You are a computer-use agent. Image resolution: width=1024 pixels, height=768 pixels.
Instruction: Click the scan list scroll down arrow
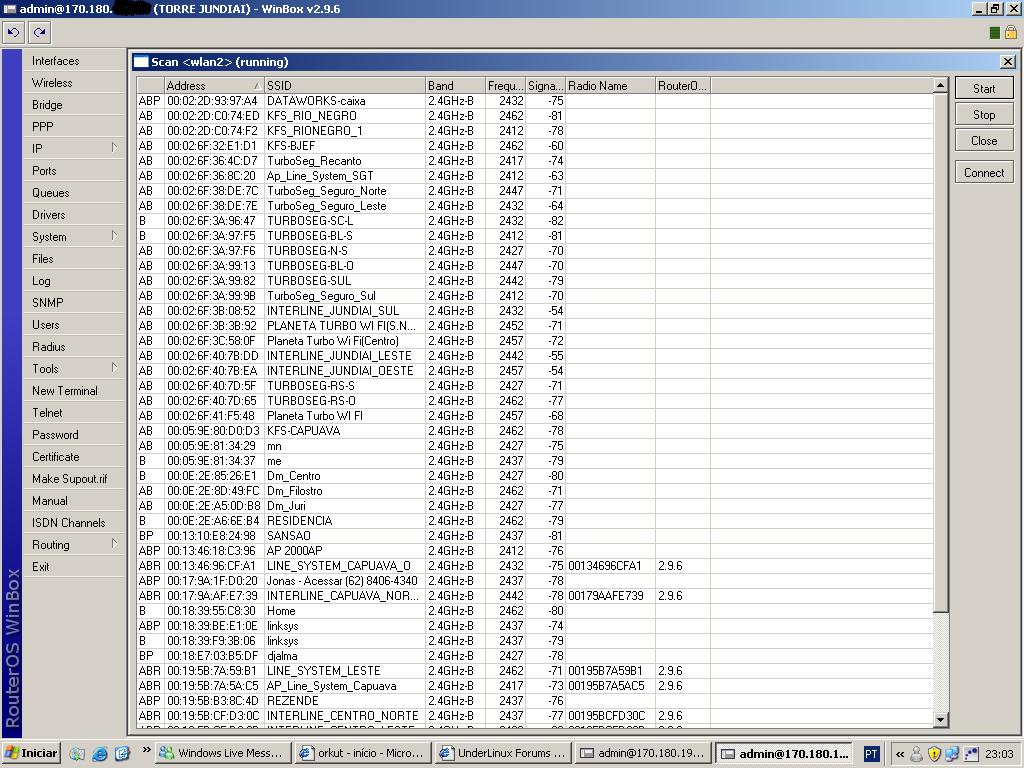940,720
